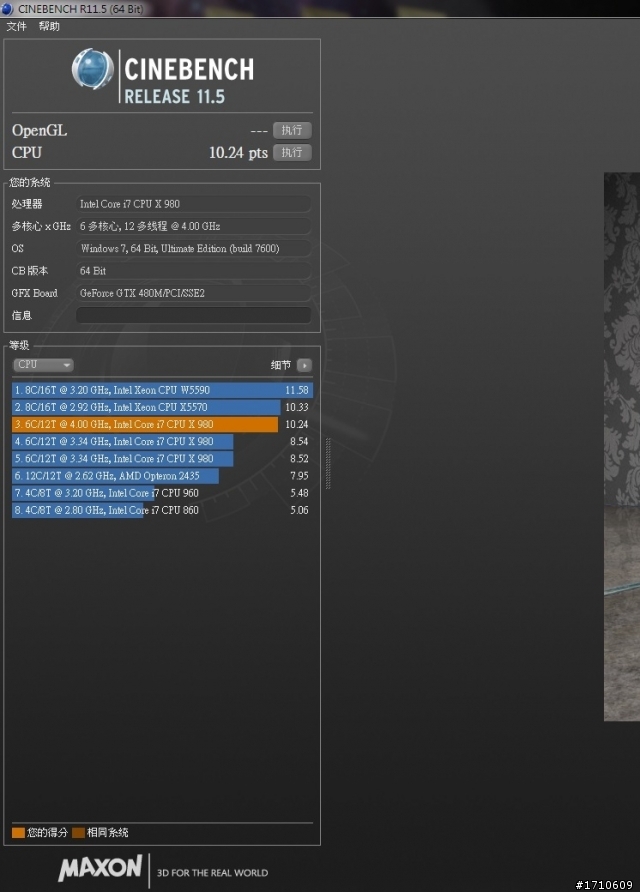Open the CPU ranking dropdown
Image resolution: width=640 pixels, height=893 pixels.
pyautogui.click(x=43, y=365)
